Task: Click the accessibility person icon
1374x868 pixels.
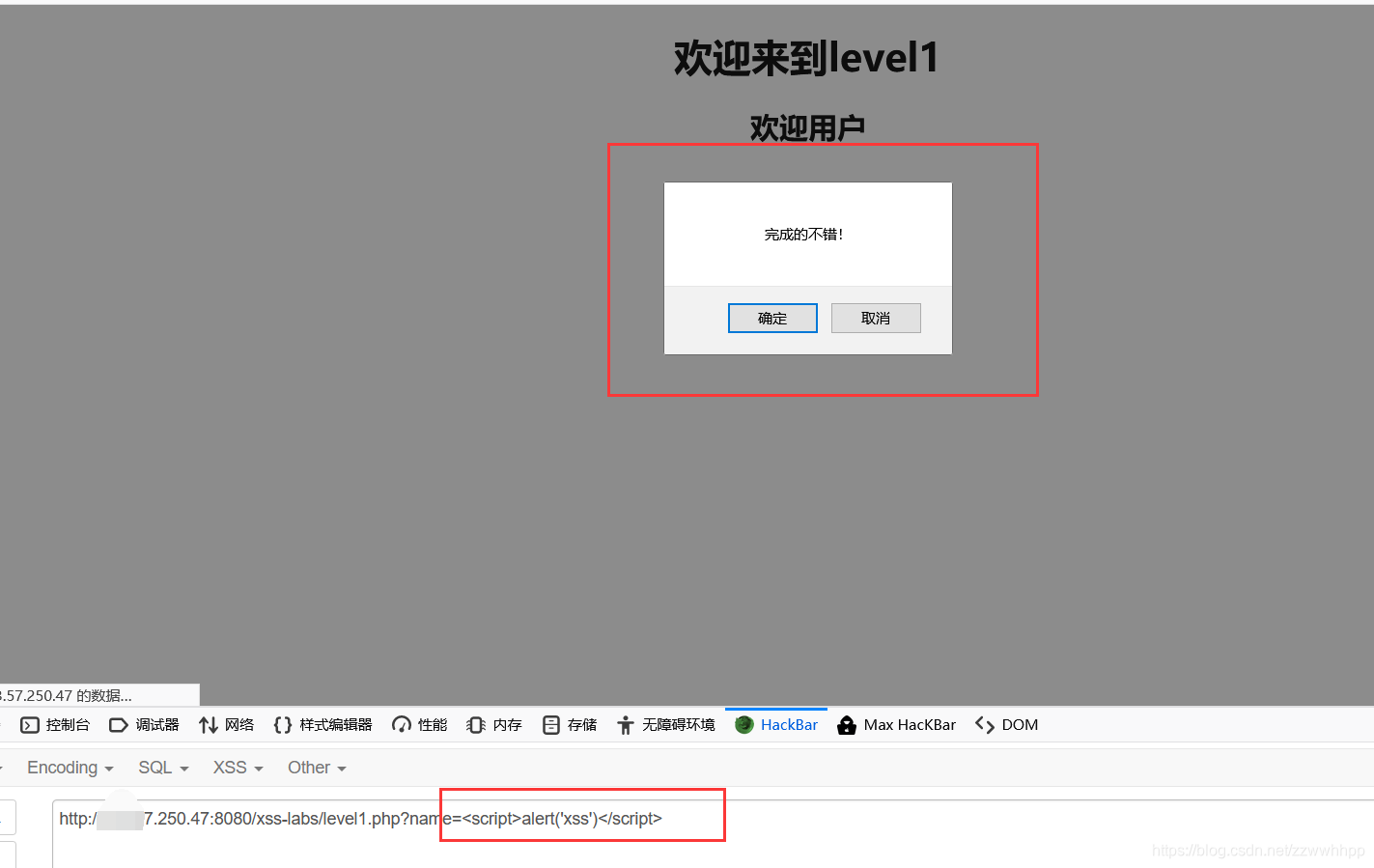Action: (626, 725)
